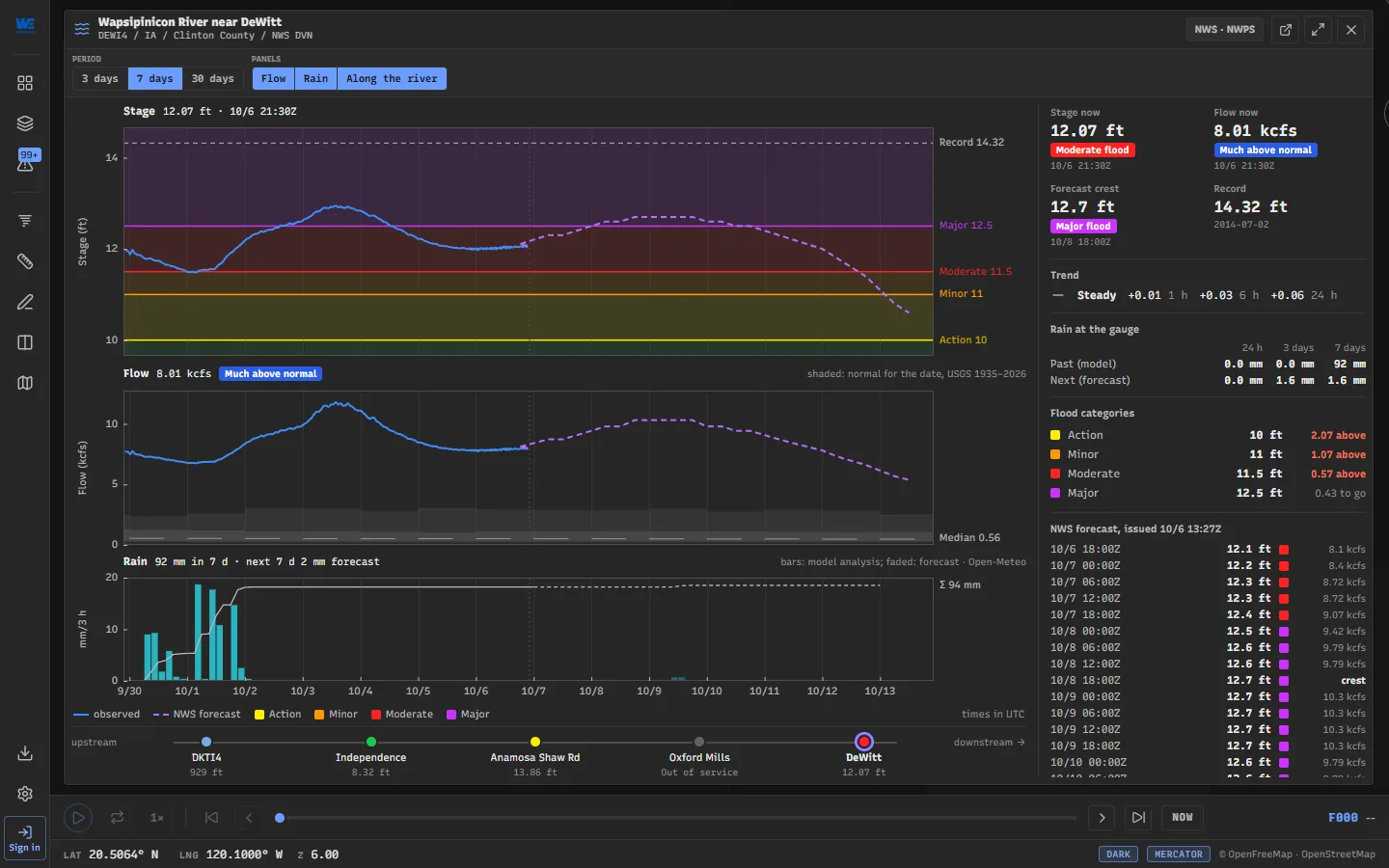Open the map layers icon
Image resolution: width=1389 pixels, height=868 pixels.
click(x=25, y=123)
